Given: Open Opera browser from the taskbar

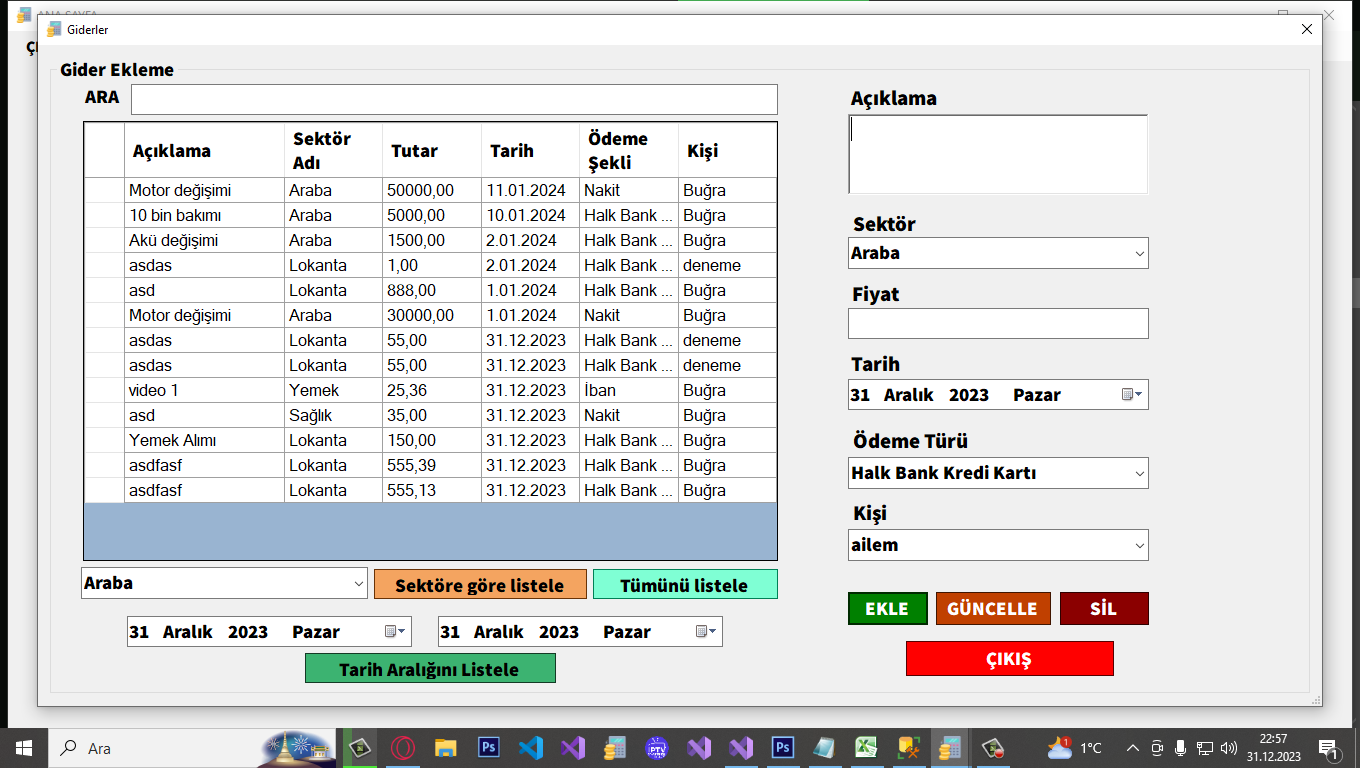Looking at the screenshot, I should coord(403,748).
